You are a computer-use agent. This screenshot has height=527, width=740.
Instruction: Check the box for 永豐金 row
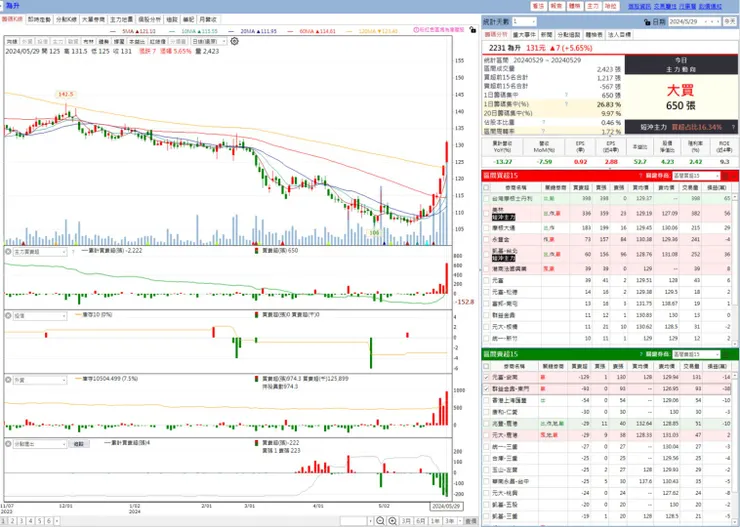click(x=486, y=240)
